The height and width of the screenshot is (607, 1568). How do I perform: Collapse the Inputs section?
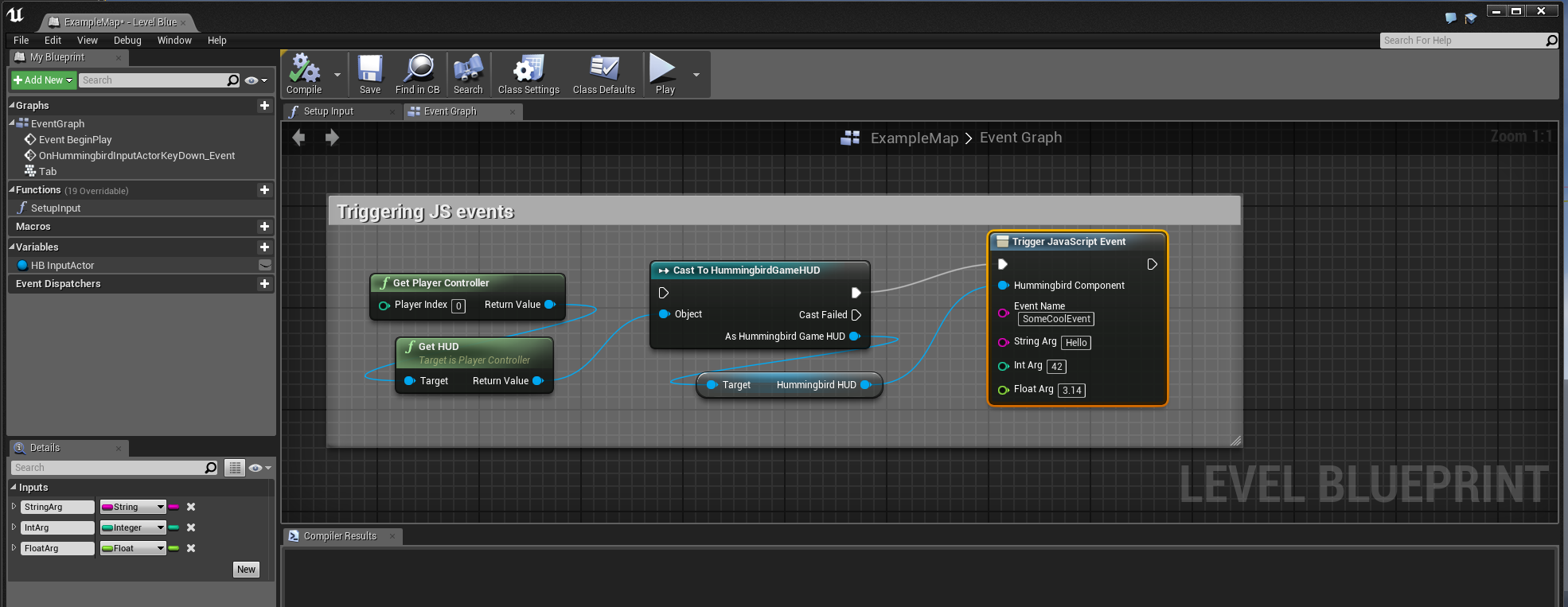14,487
